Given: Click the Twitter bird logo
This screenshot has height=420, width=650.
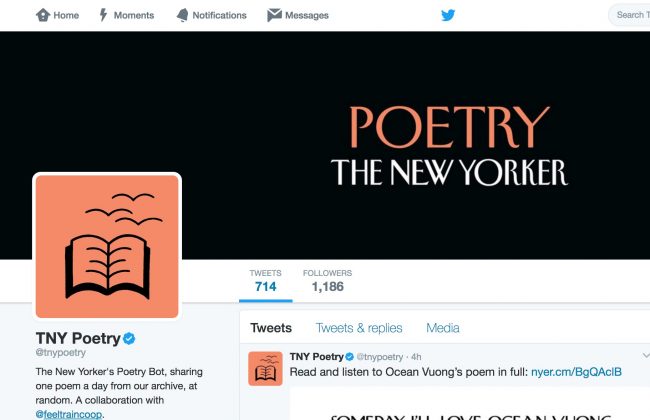Looking at the screenshot, I should click(448, 15).
